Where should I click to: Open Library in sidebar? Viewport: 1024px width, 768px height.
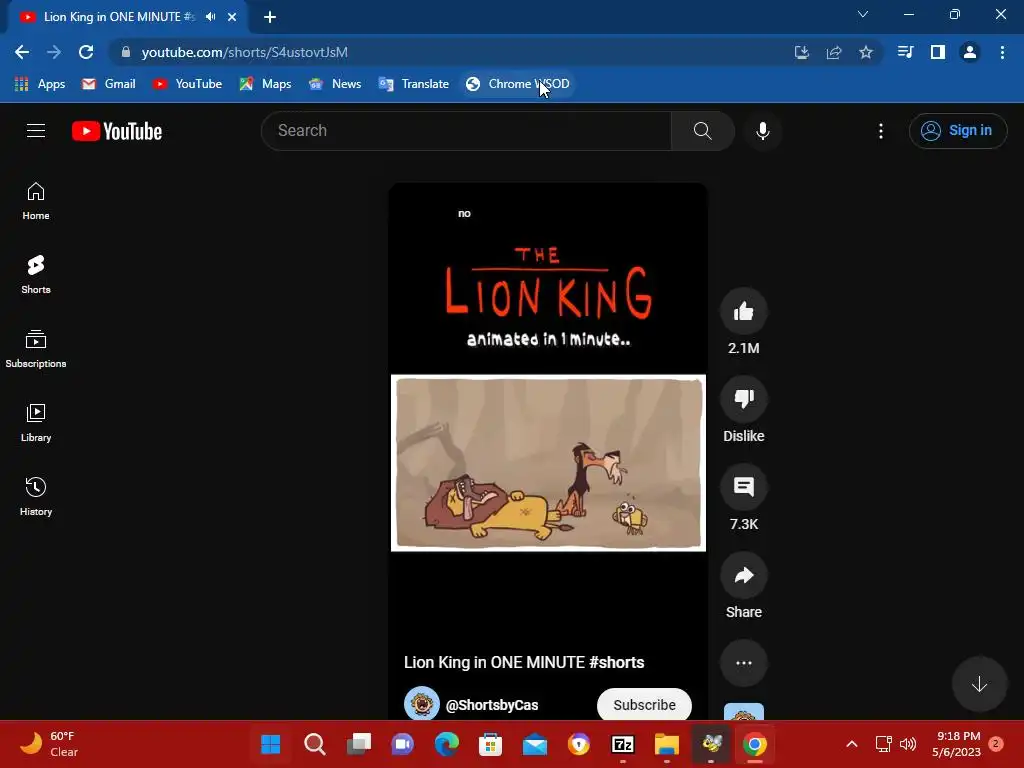pos(36,423)
